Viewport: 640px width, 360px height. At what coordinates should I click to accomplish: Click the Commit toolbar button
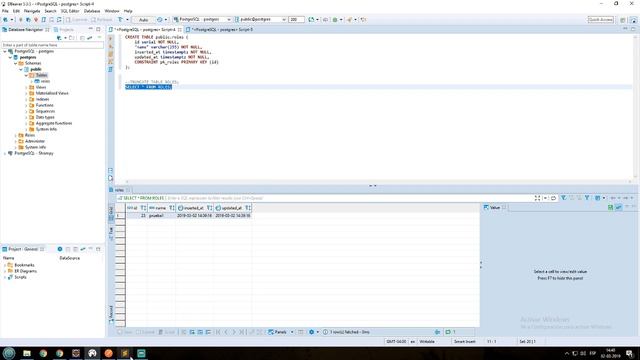tap(76, 20)
